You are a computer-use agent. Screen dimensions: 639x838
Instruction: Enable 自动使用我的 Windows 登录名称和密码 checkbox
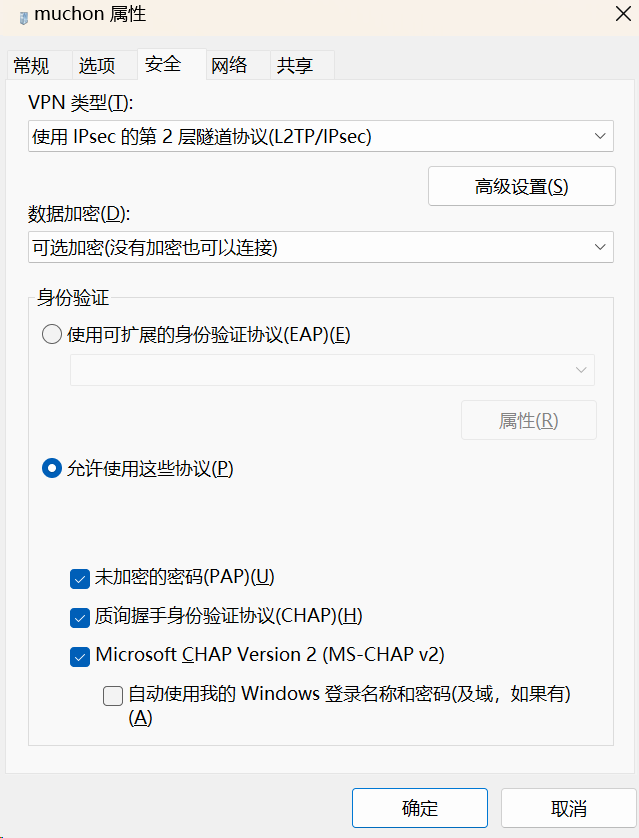pos(113,695)
